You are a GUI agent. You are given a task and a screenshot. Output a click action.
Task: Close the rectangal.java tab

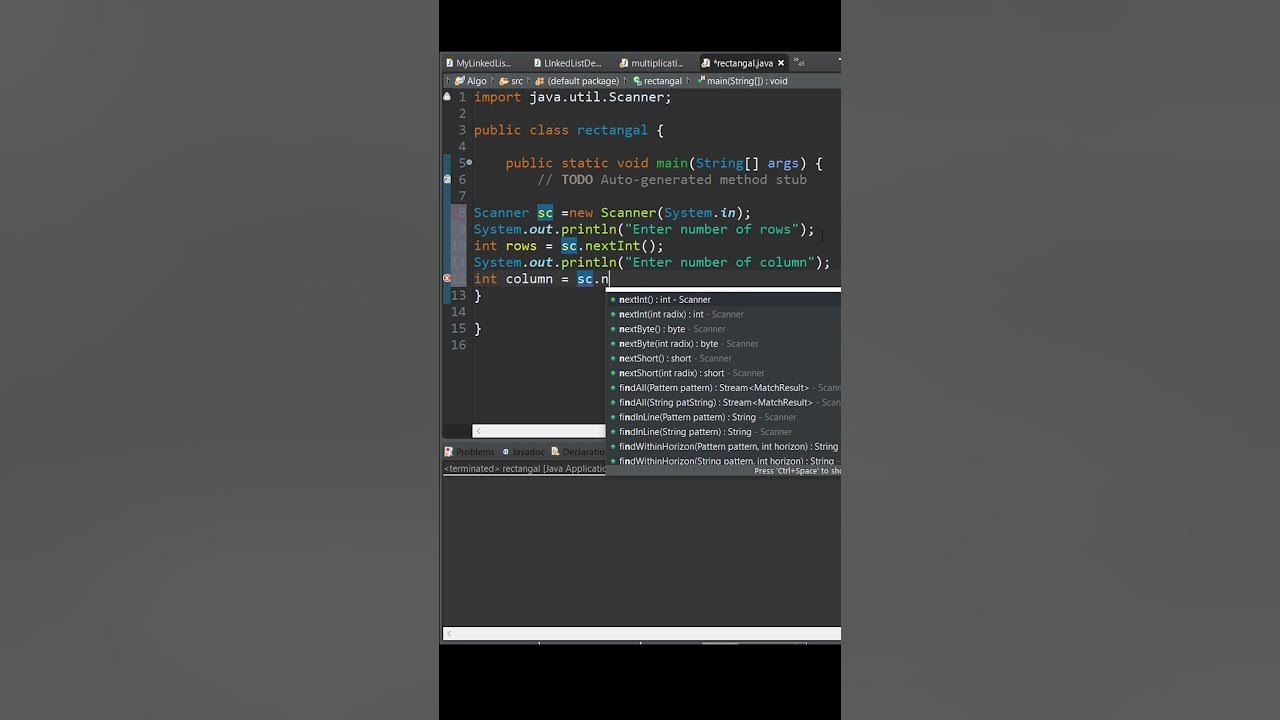(781, 63)
